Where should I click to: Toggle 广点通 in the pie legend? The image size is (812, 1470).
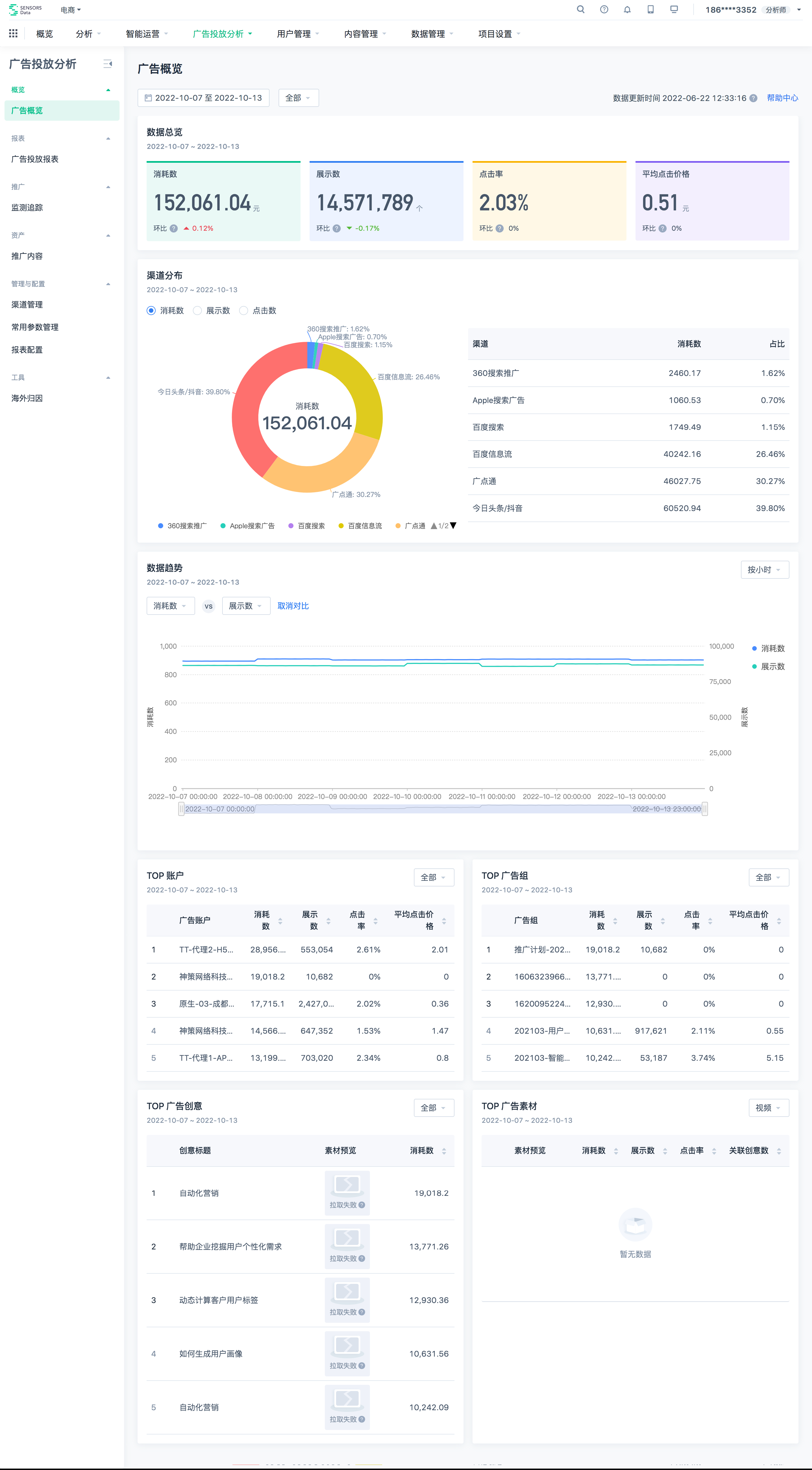(x=410, y=525)
